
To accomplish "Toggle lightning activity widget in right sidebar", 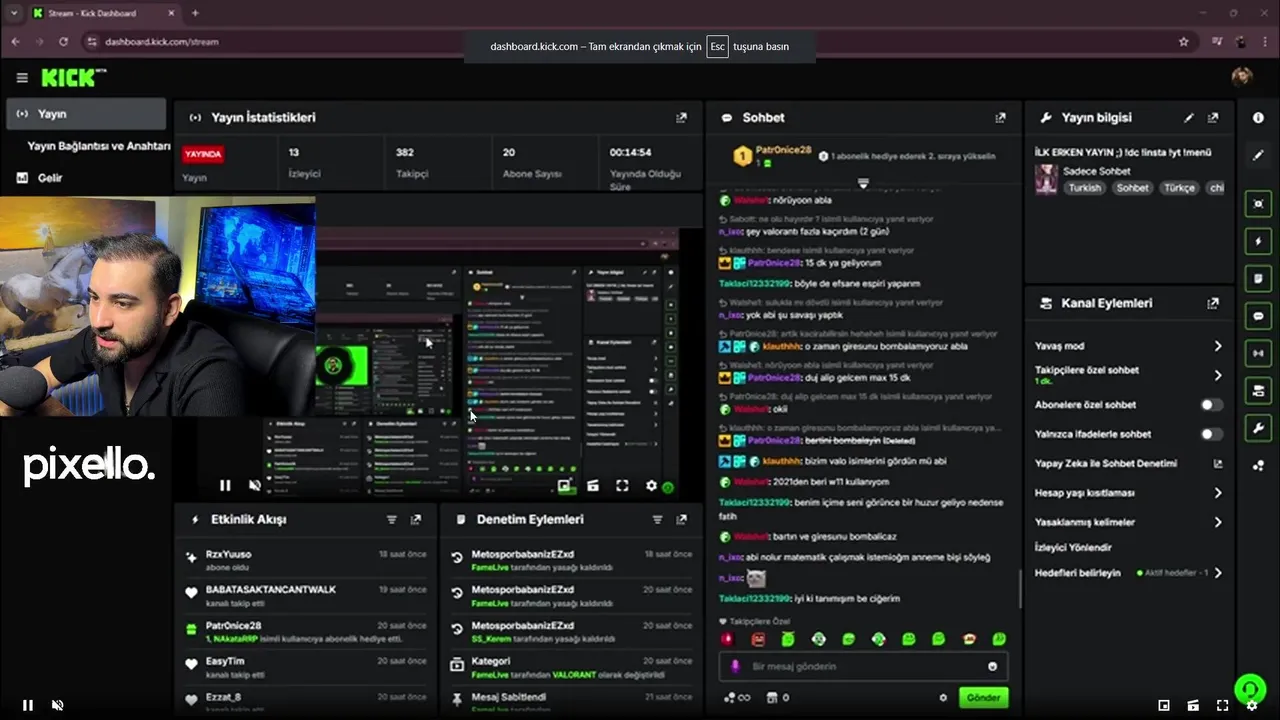I will [1258, 241].
